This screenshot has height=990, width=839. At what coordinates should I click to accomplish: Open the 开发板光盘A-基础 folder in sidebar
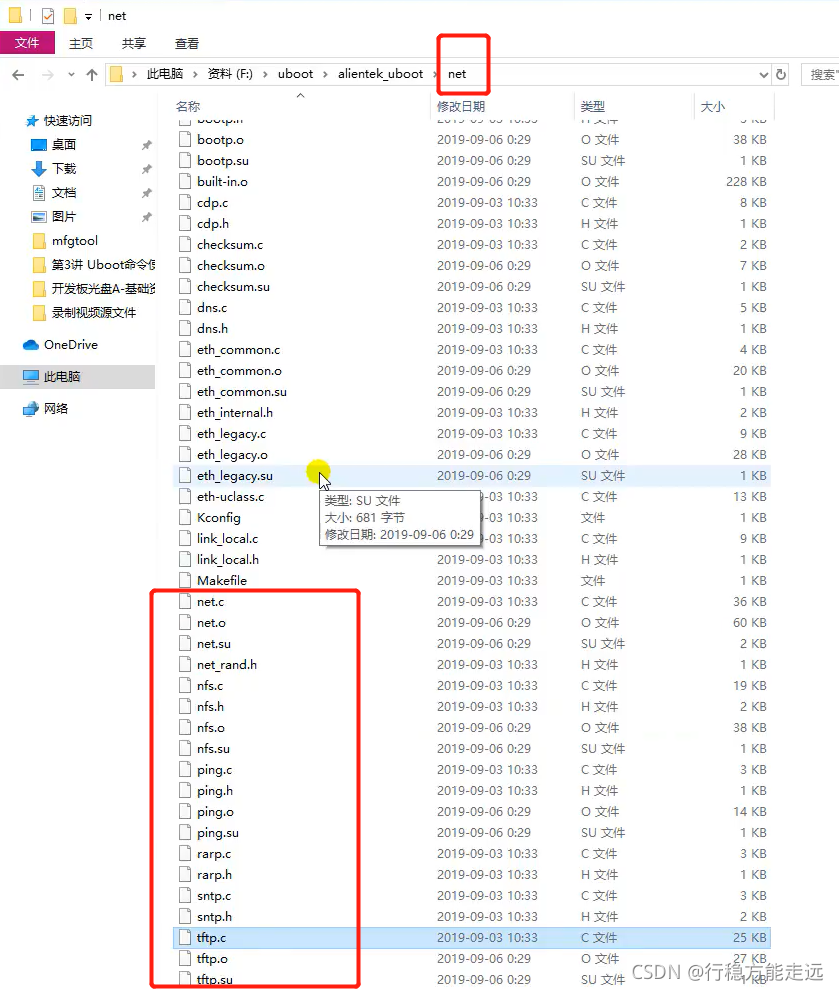click(104, 289)
